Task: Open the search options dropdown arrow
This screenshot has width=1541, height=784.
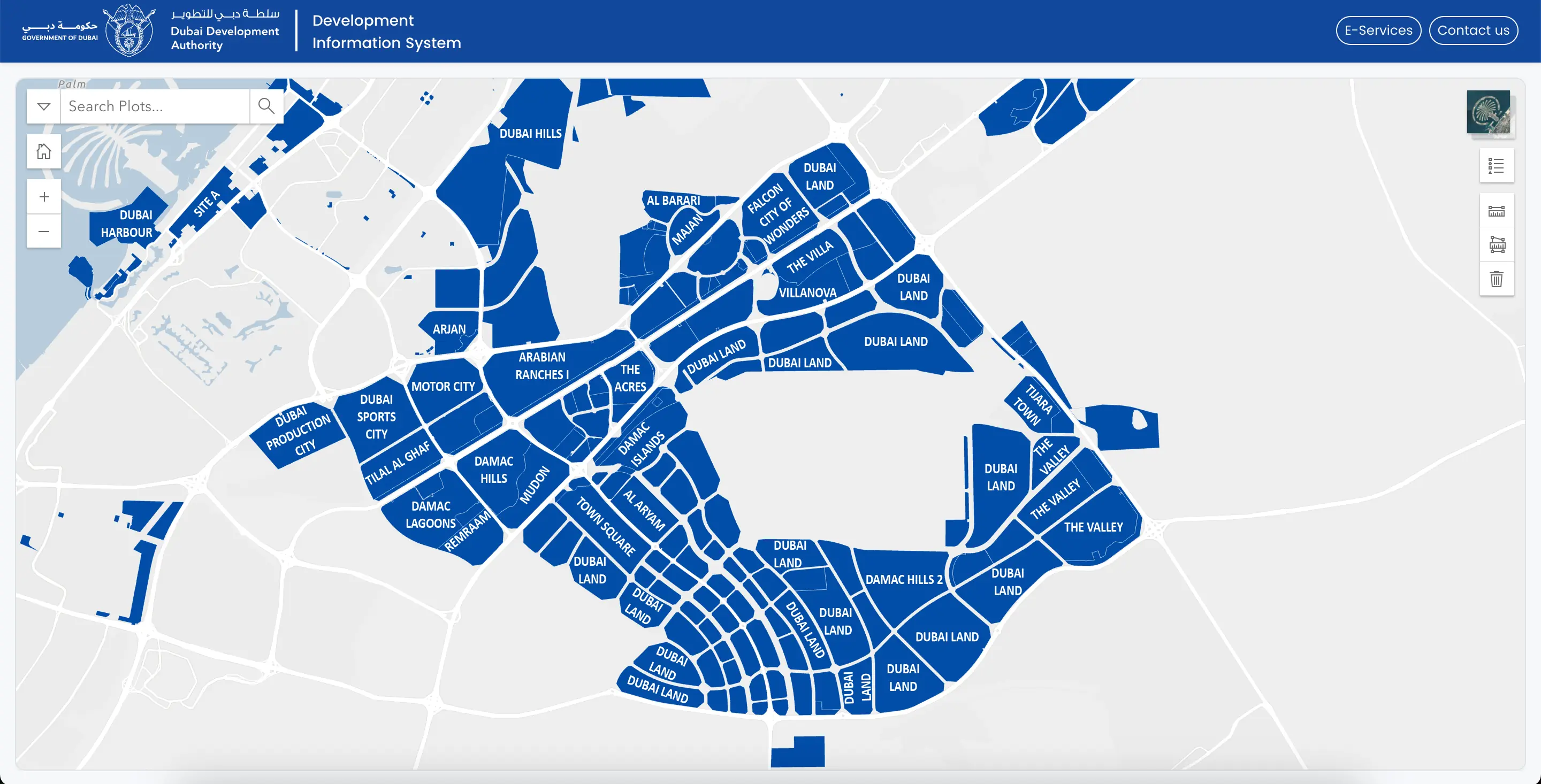Action: (x=44, y=106)
